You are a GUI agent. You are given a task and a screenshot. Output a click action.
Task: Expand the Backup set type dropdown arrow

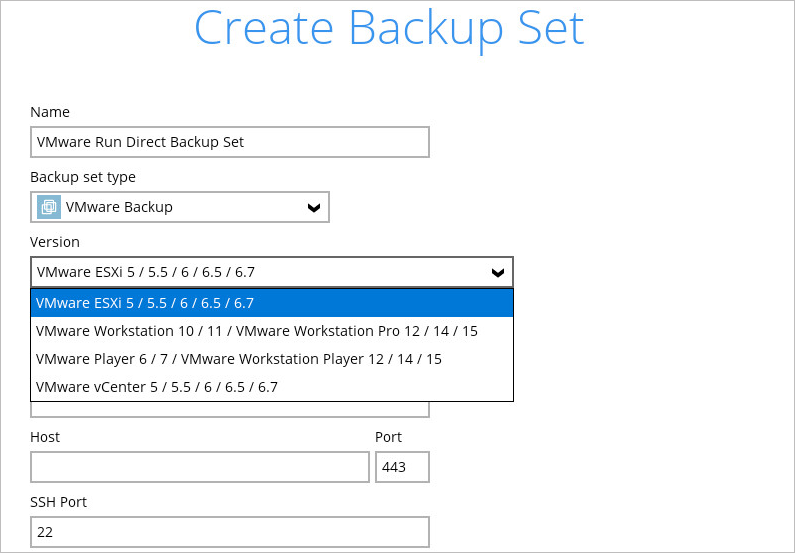(314, 208)
